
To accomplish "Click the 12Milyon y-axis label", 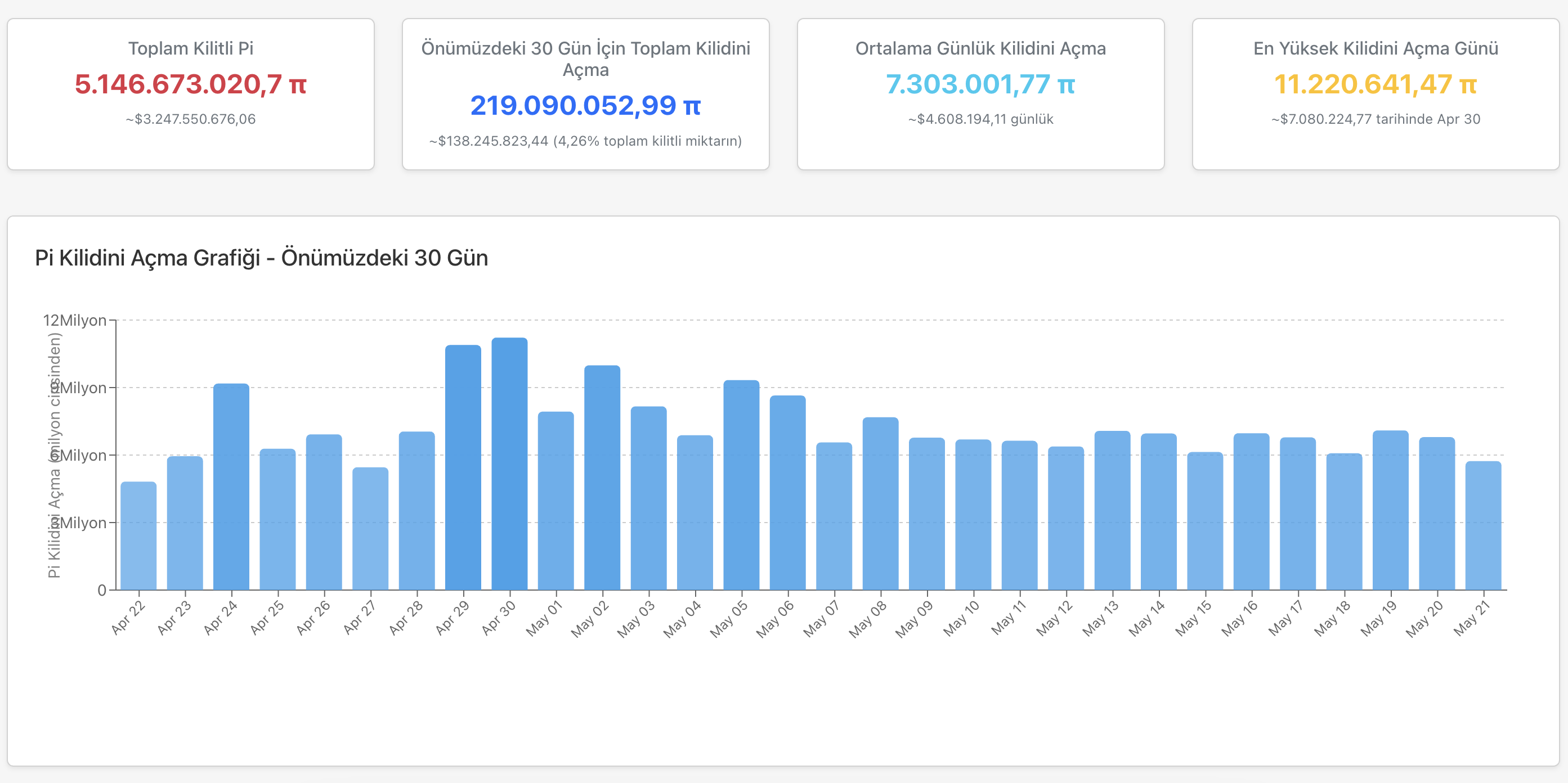I will (74, 321).
